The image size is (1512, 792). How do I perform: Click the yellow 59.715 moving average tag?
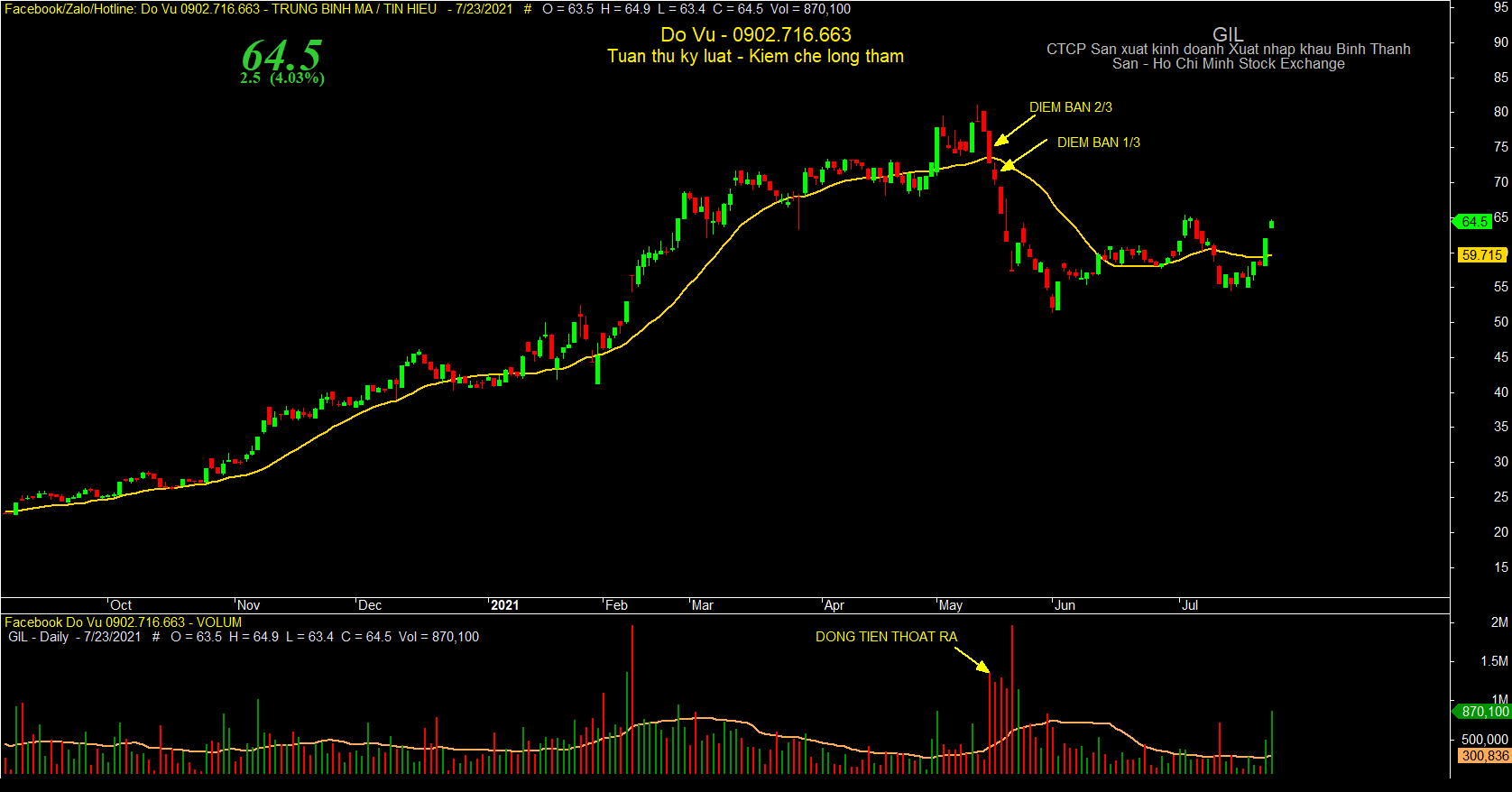click(1481, 255)
